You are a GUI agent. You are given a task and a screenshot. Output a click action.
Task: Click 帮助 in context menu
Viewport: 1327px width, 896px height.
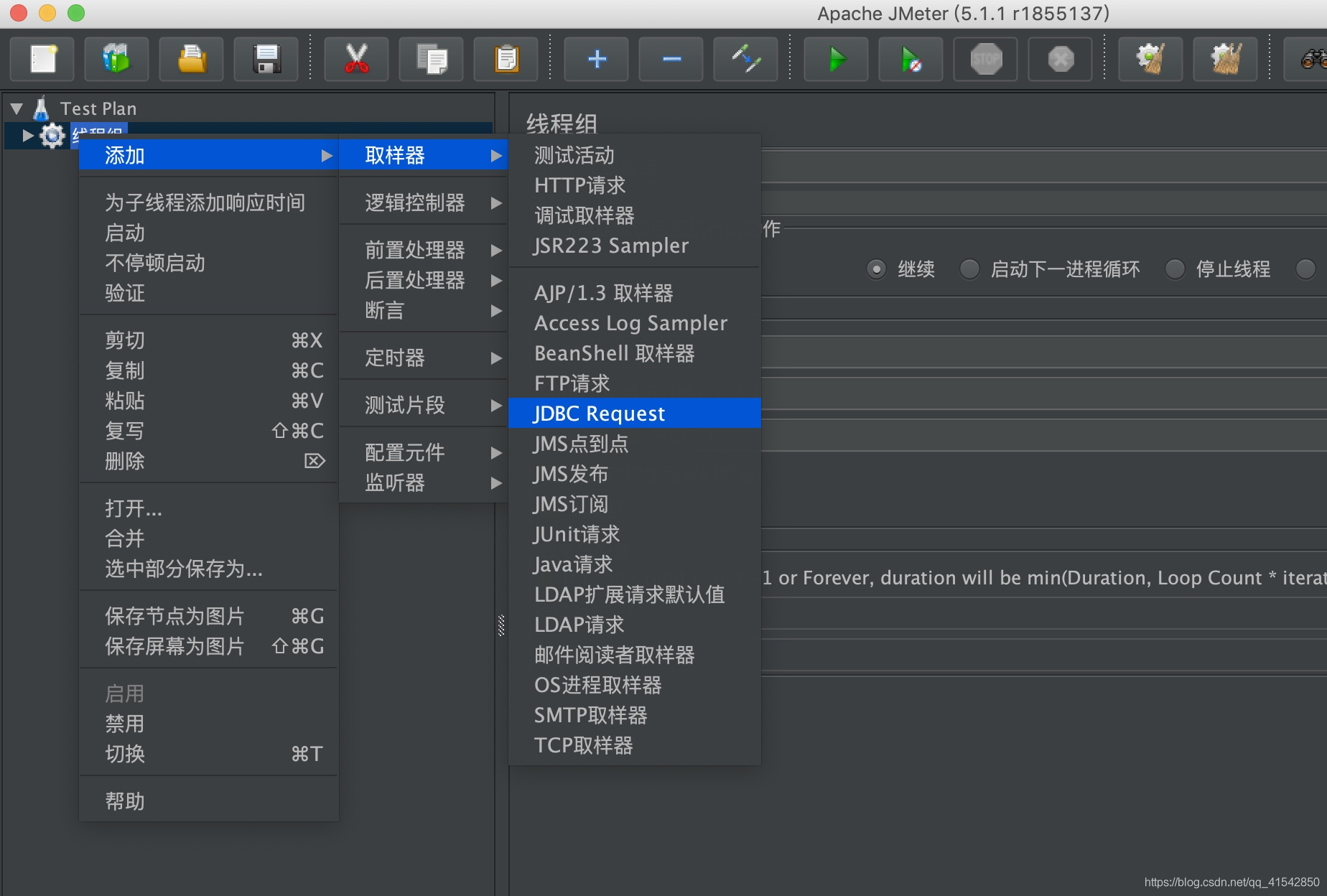point(208,801)
